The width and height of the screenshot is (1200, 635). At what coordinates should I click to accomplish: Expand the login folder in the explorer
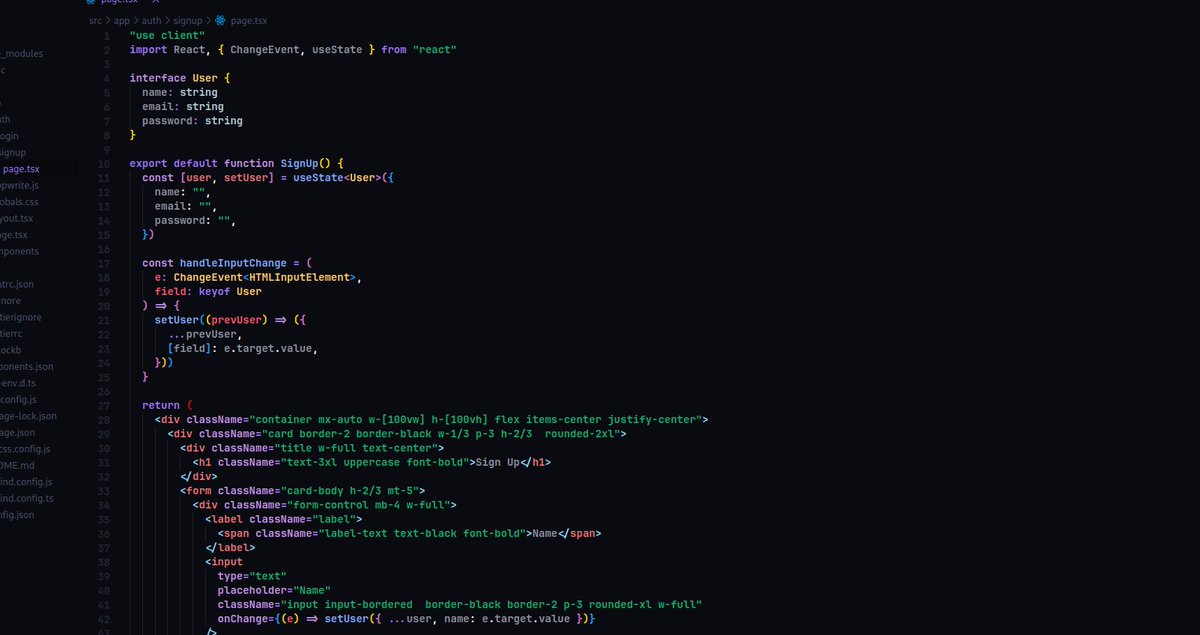click(10, 136)
